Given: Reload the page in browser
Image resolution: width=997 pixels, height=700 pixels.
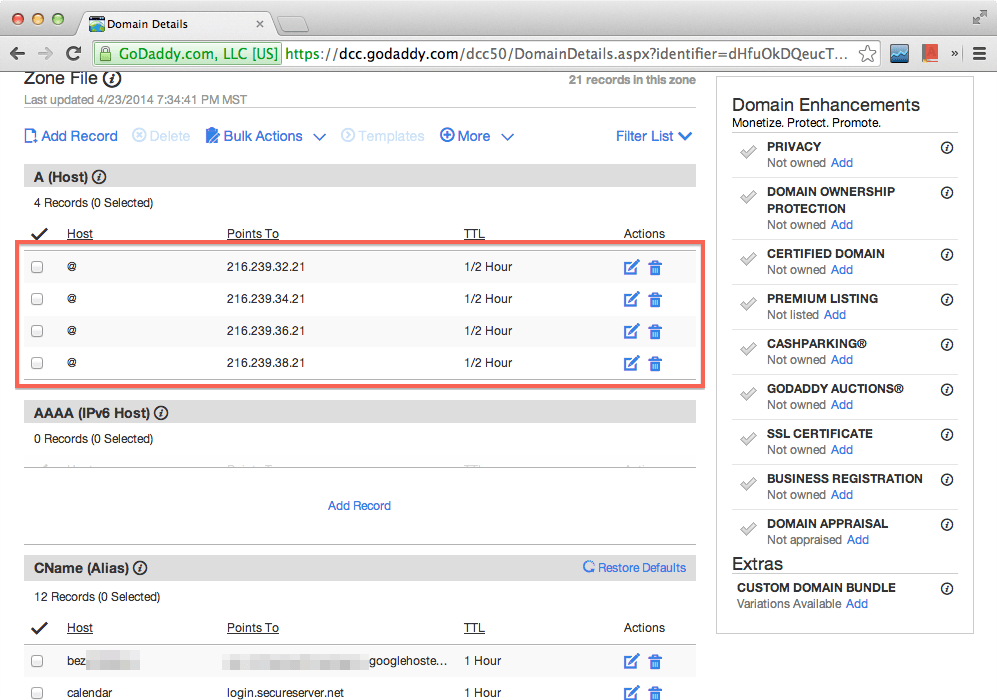Looking at the screenshot, I should (73, 53).
